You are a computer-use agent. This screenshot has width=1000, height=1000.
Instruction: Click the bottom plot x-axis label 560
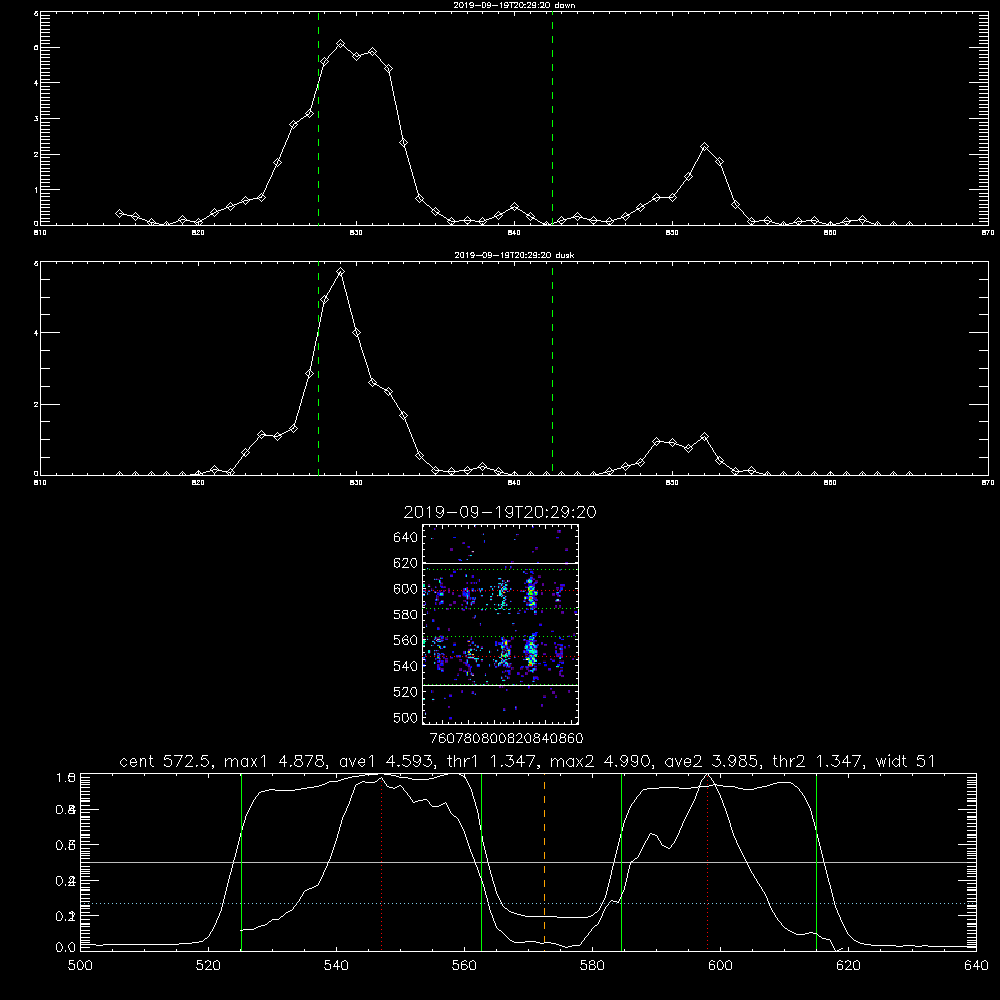(464, 966)
